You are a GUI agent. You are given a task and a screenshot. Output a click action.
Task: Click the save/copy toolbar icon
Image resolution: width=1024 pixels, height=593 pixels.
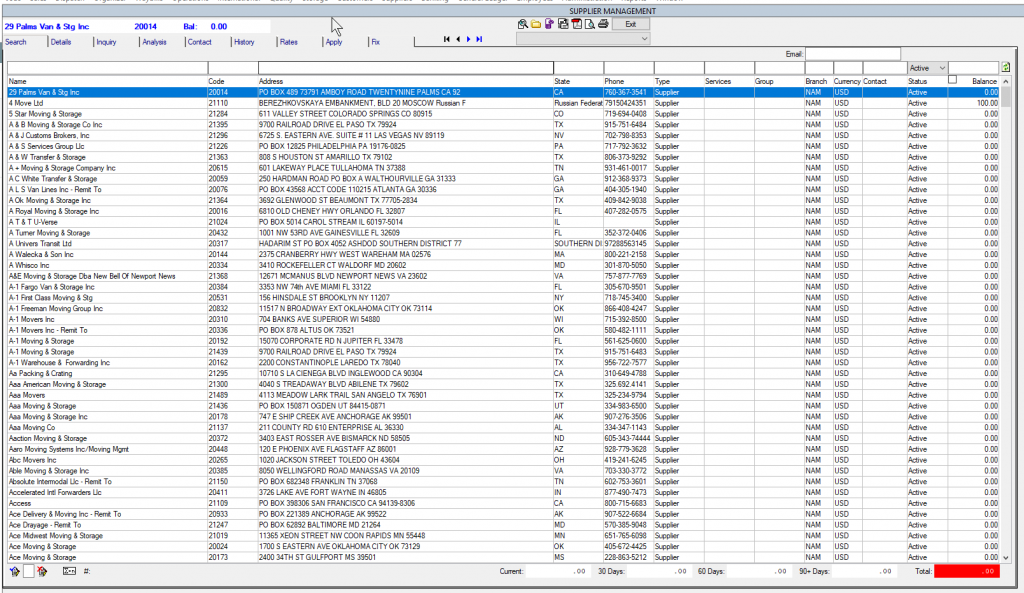click(563, 24)
